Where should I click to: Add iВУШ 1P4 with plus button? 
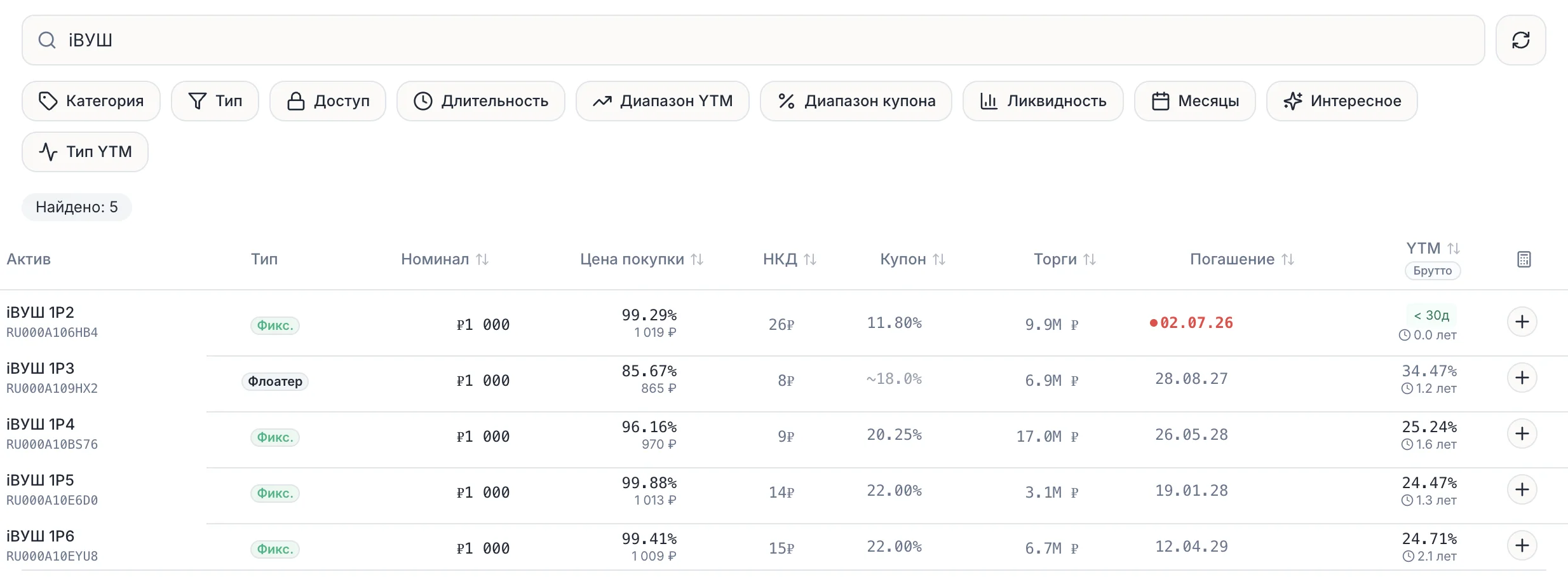(1522, 433)
